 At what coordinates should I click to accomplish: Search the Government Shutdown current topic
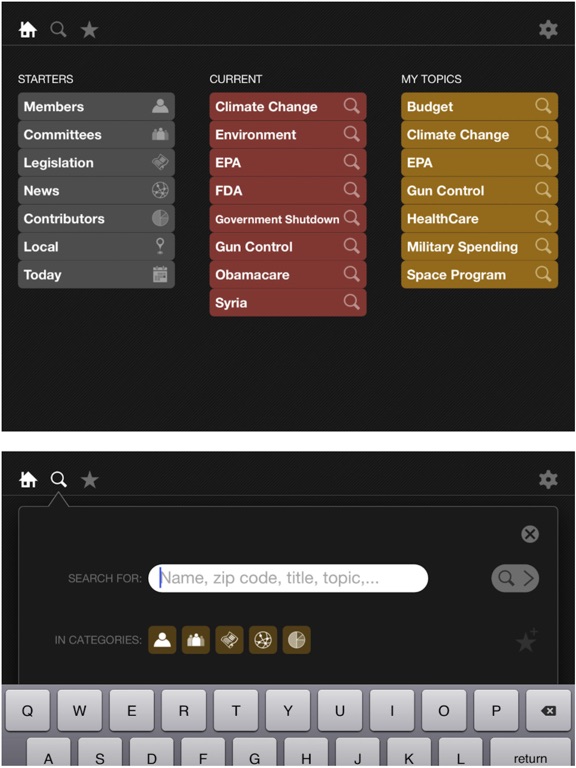tap(288, 218)
